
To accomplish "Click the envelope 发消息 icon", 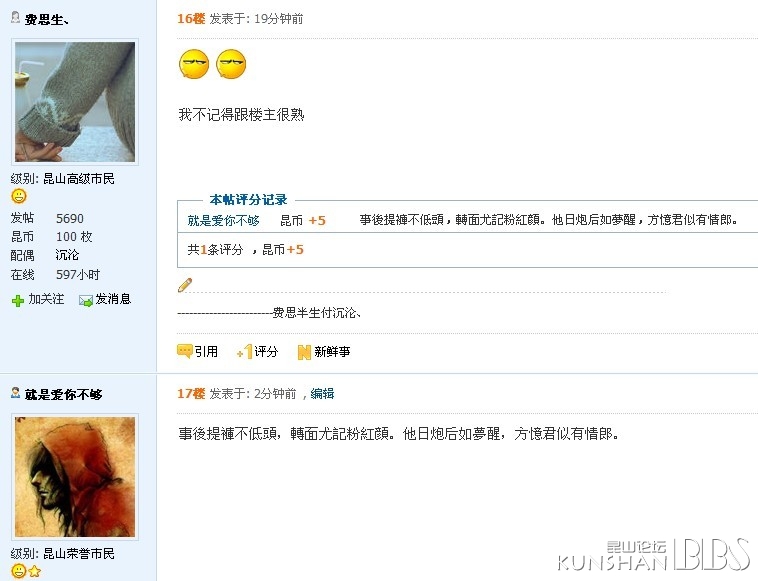I will pos(86,300).
